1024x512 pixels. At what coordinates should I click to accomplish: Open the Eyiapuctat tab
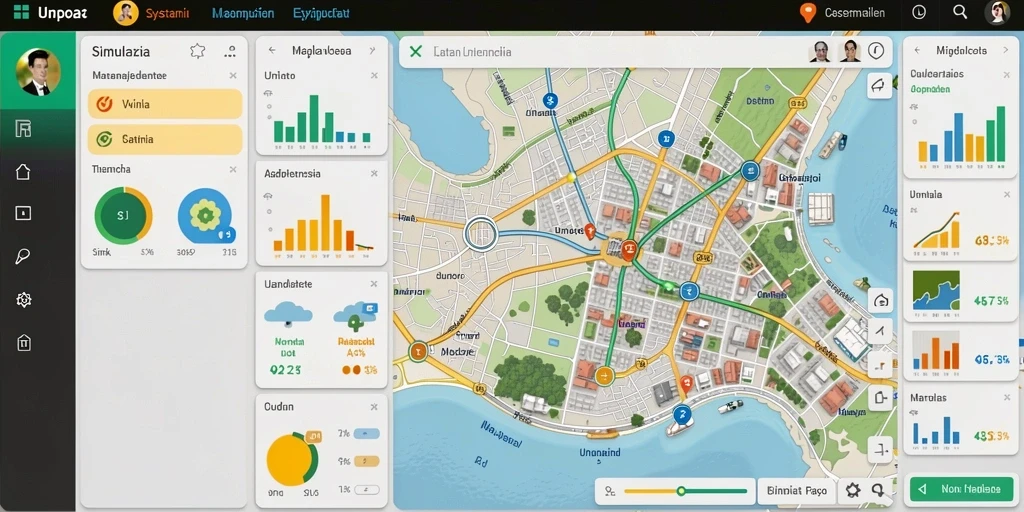[321, 13]
